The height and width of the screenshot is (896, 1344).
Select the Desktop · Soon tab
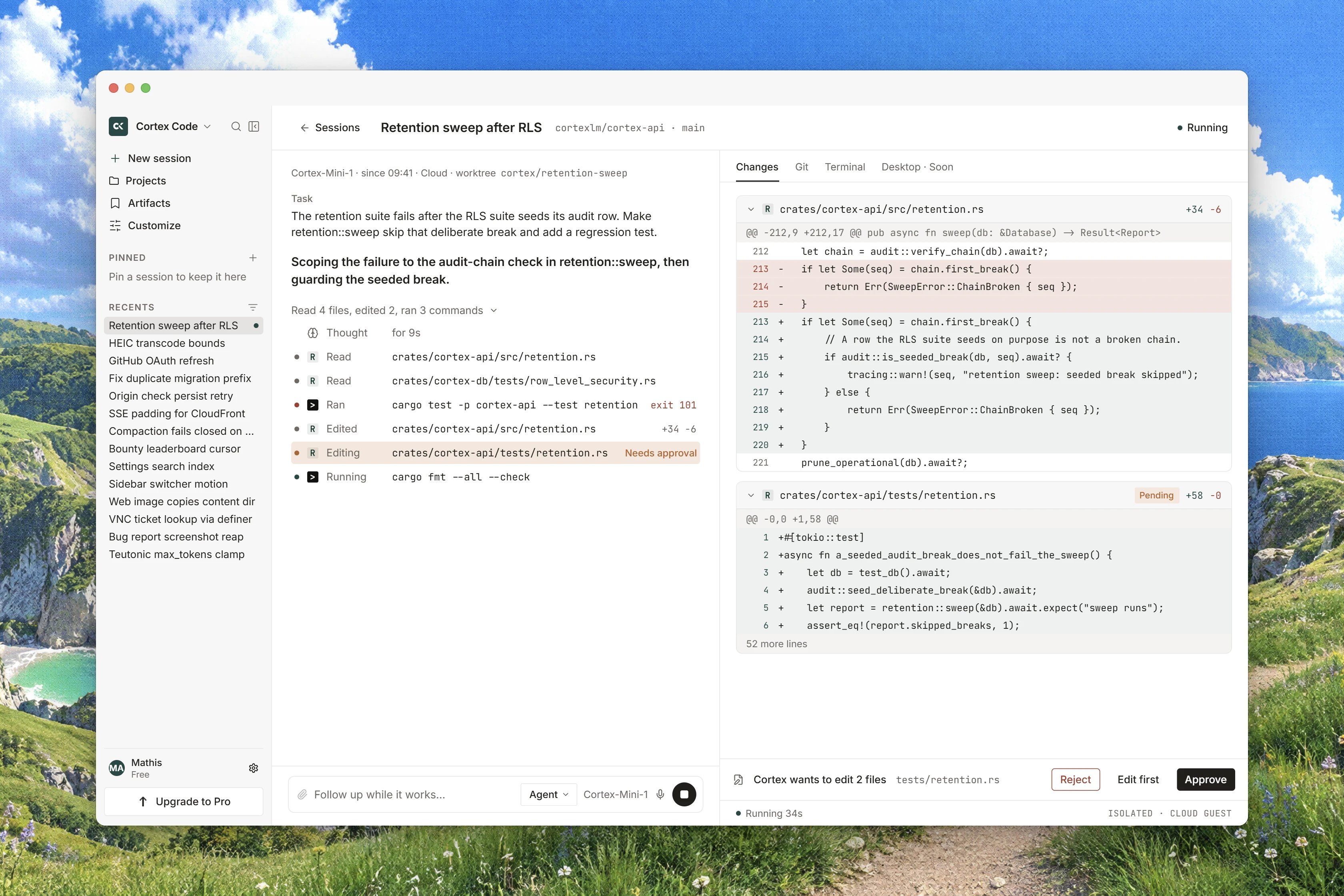coord(917,167)
